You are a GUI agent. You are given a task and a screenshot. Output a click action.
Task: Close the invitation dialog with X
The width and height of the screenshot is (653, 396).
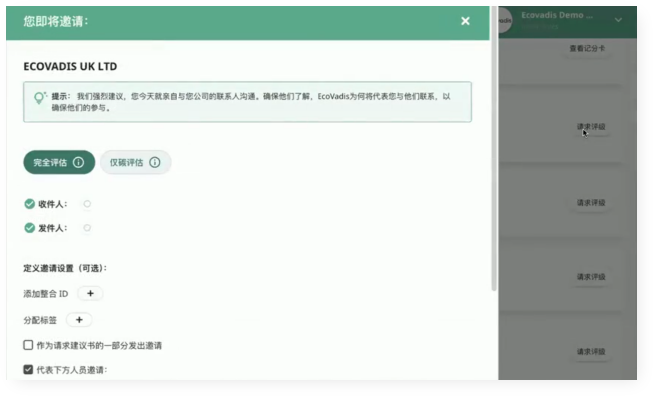tap(465, 21)
